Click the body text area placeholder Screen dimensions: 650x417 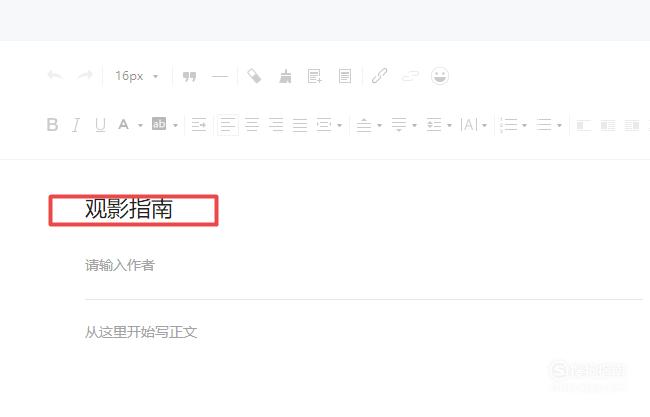coord(141,332)
